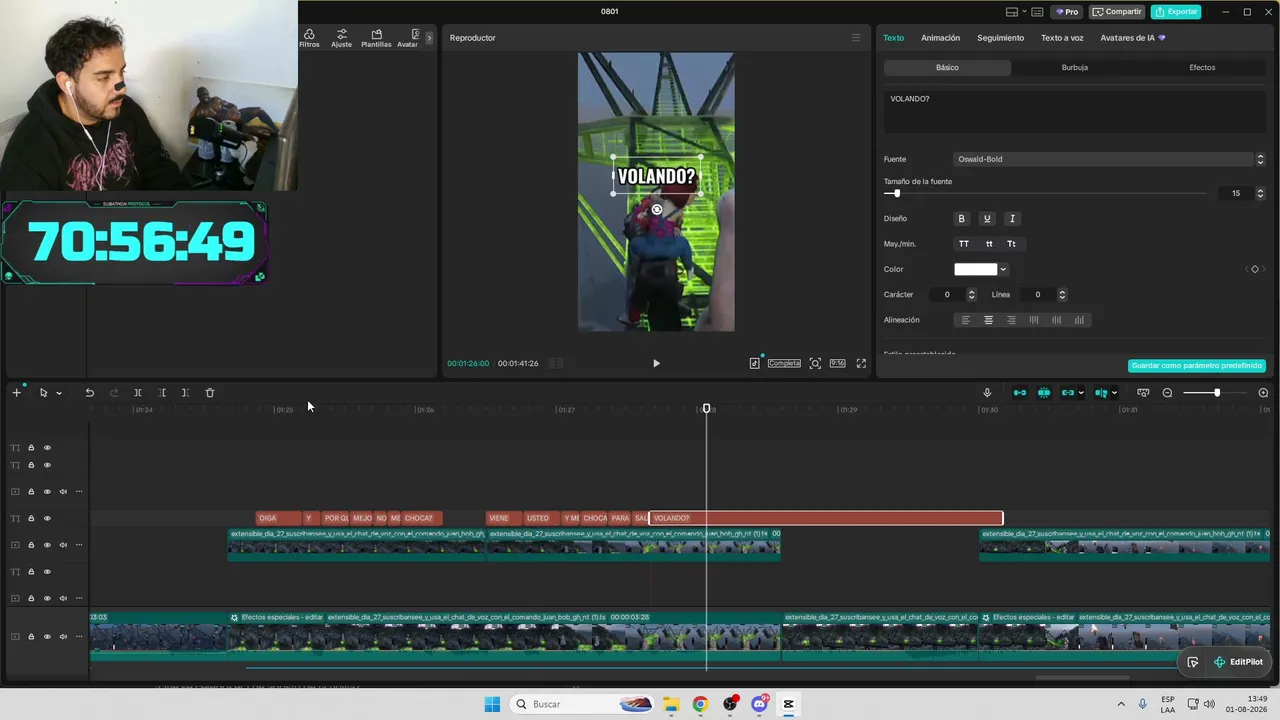Hide the captions track containing OIGA
The width and height of the screenshot is (1280, 720).
(x=47, y=518)
